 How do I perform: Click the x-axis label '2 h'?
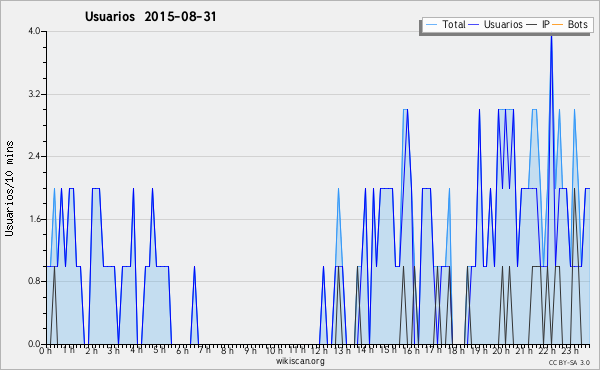click(91, 350)
